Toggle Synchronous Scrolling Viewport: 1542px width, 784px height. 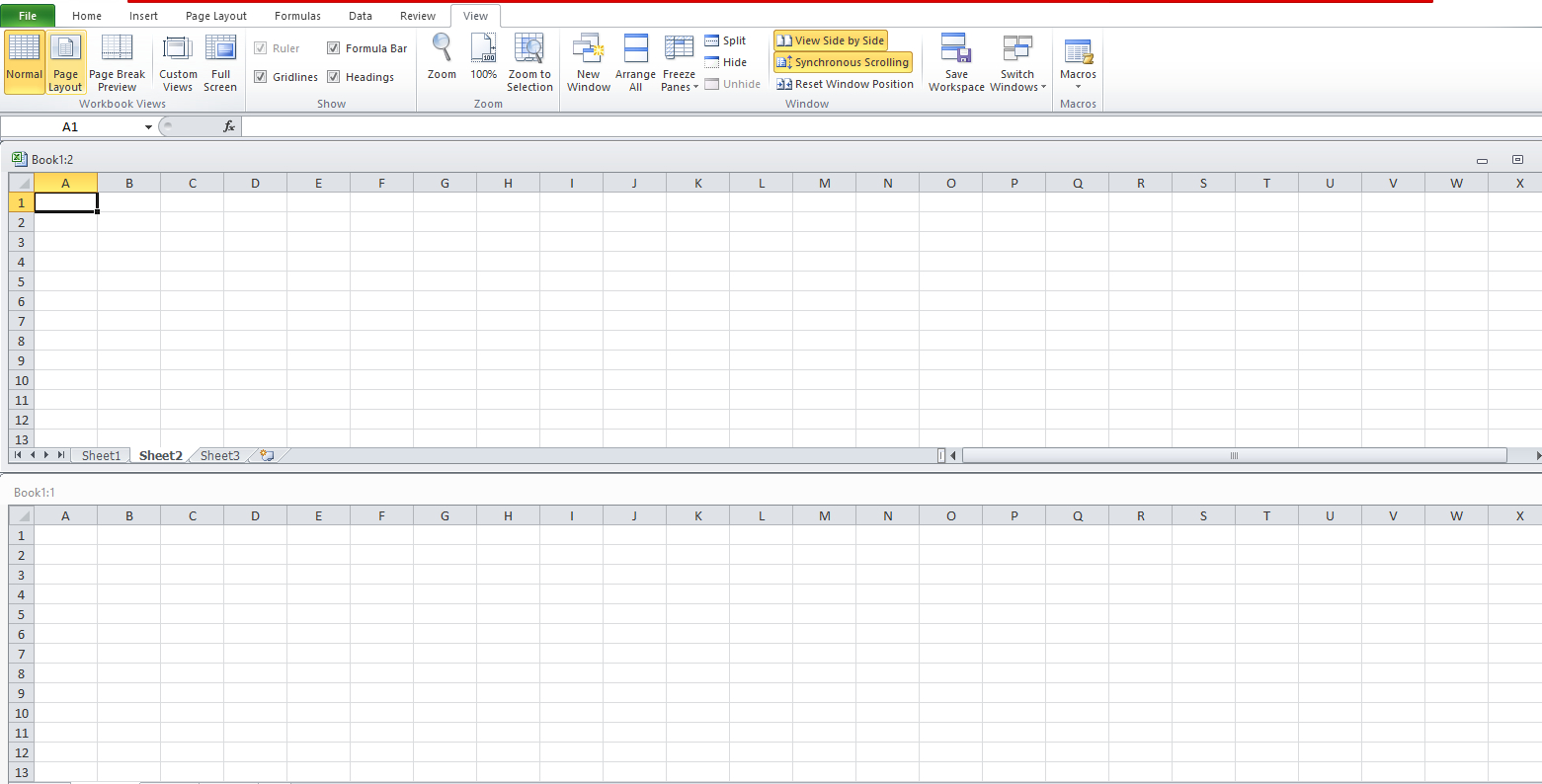[x=843, y=62]
